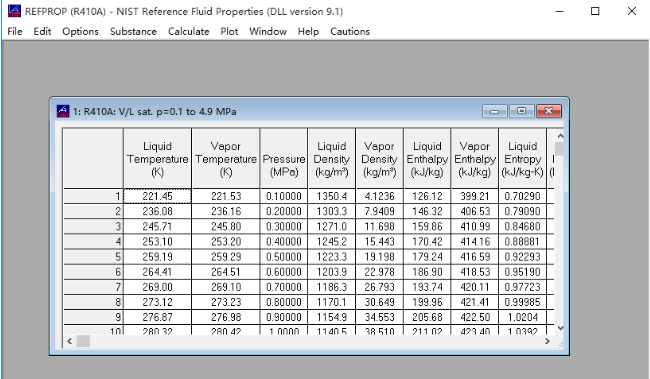Open the Substance menu
The image size is (650, 379).
click(x=133, y=32)
